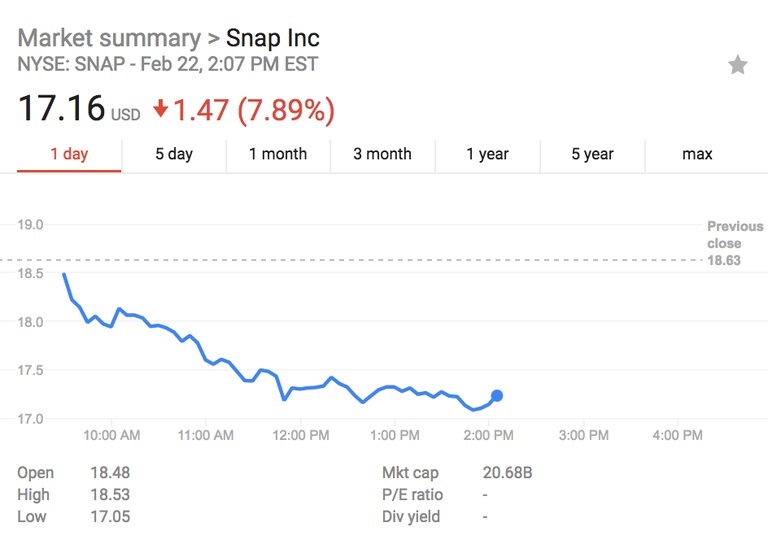The height and width of the screenshot is (549, 768).
Task: View the 5 year price history tab
Action: (592, 154)
